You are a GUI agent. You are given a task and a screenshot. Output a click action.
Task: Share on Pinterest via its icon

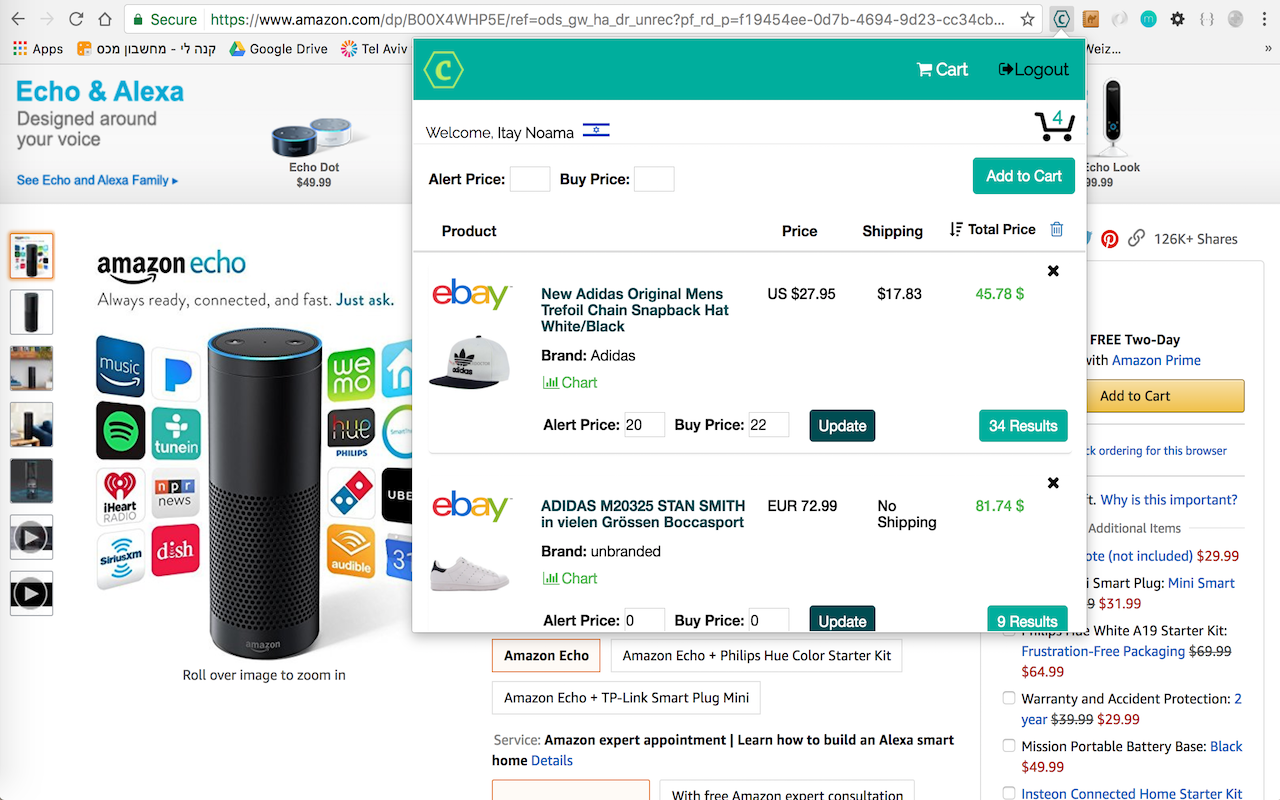(x=1109, y=239)
